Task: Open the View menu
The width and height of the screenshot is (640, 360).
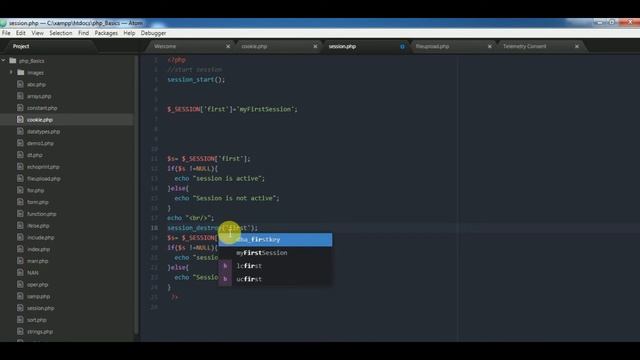Action: [x=38, y=33]
